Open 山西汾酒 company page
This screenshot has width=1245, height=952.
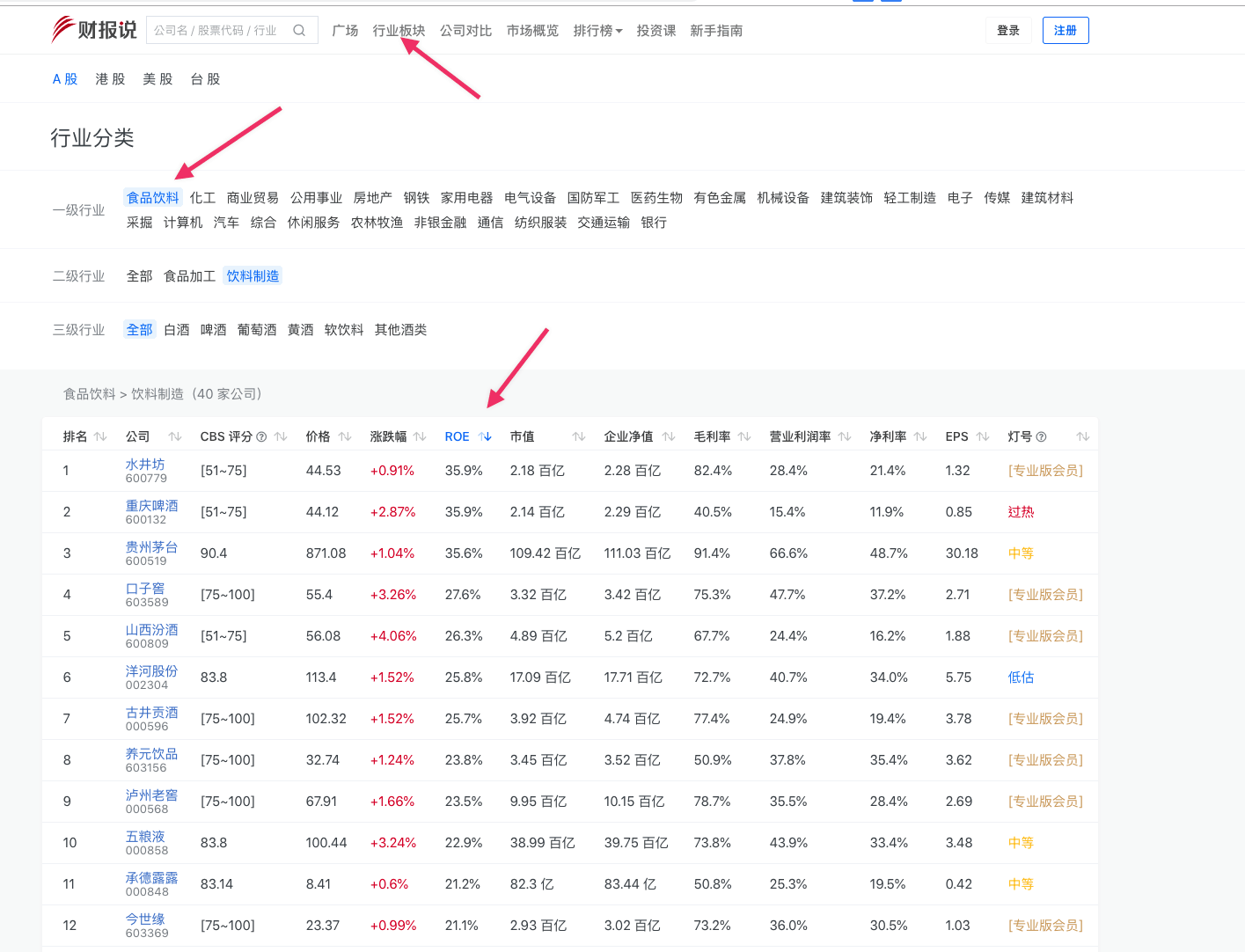[x=151, y=629]
